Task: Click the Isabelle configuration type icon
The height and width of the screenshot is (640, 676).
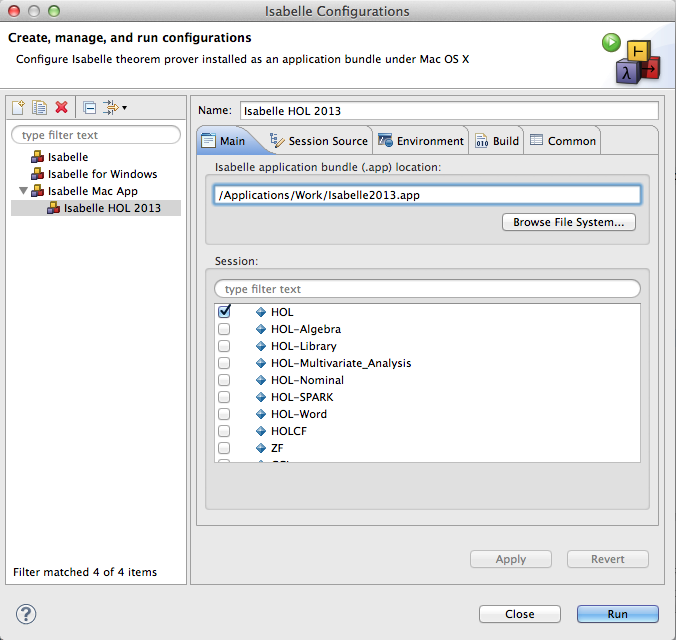Action: [x=38, y=157]
